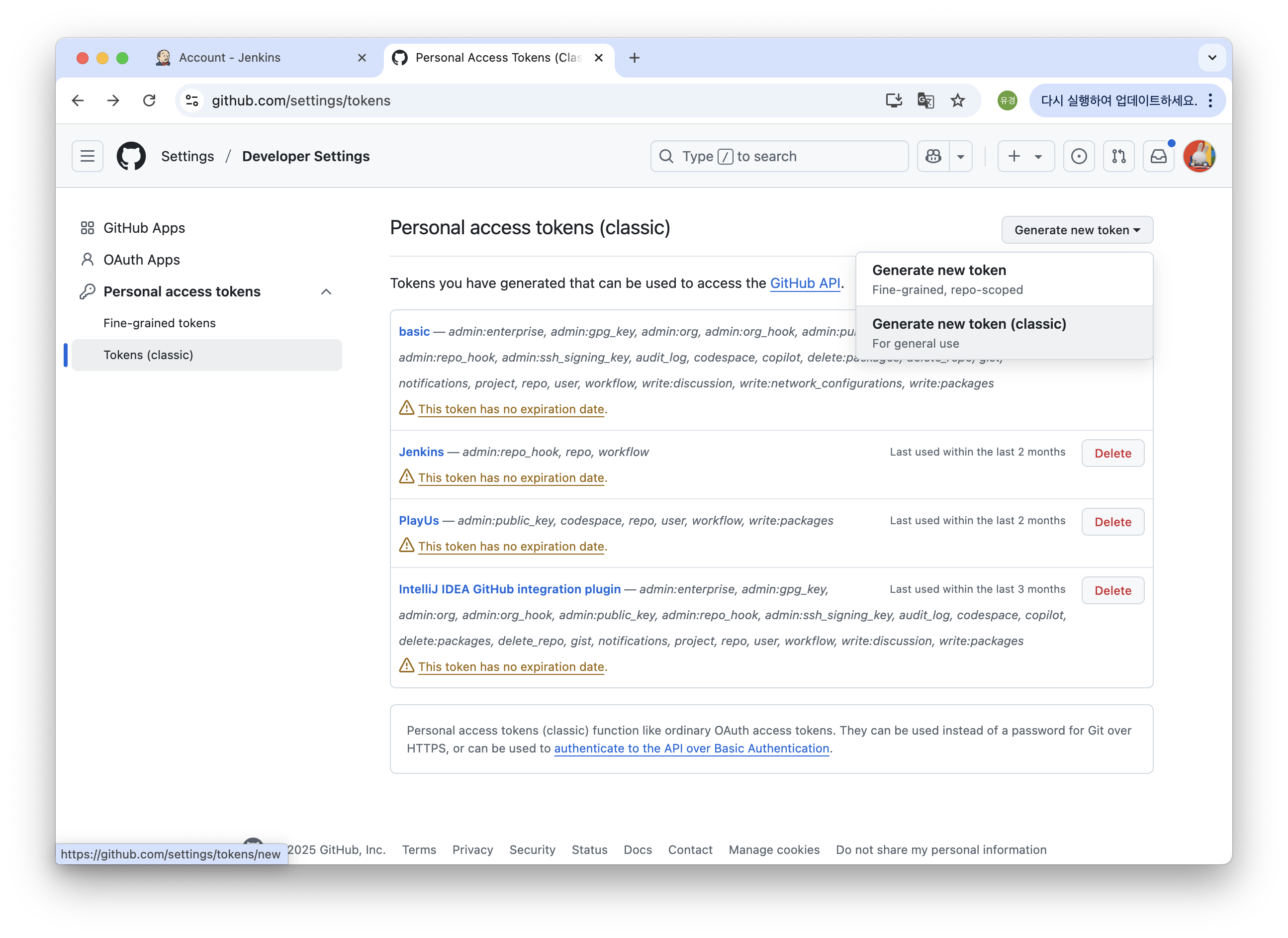The image size is (1288, 938).
Task: Click the Google Translate page icon
Action: click(x=925, y=100)
